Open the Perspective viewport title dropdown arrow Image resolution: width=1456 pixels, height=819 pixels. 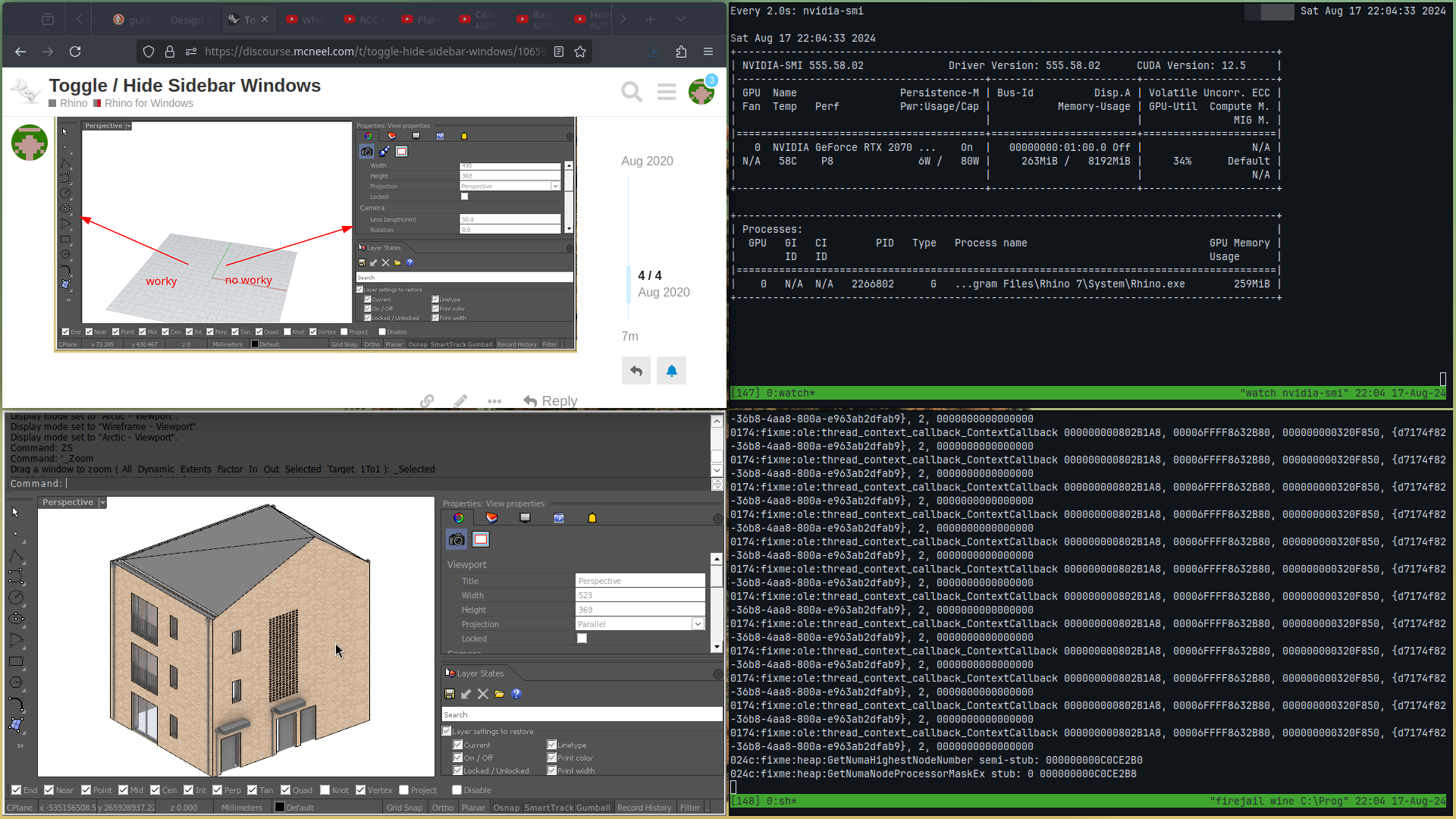(x=102, y=503)
